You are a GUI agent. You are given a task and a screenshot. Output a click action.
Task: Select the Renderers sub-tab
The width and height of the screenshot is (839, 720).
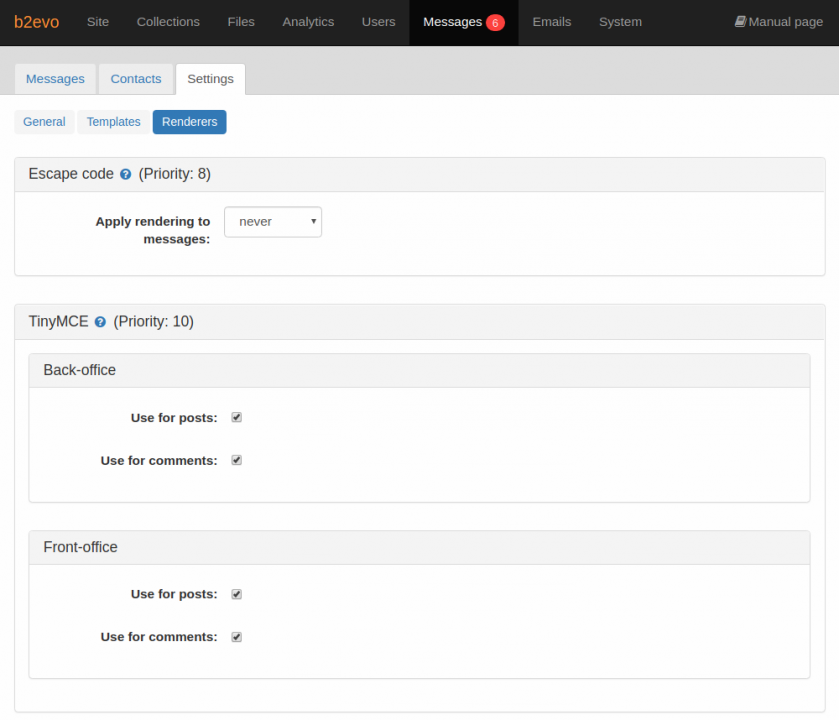[x=189, y=122]
